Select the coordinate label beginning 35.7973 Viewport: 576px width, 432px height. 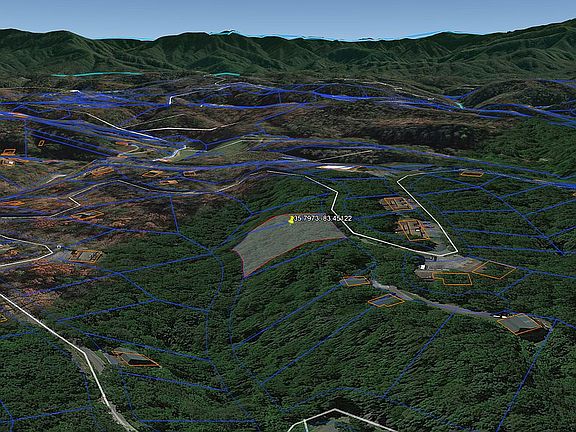click(x=323, y=219)
